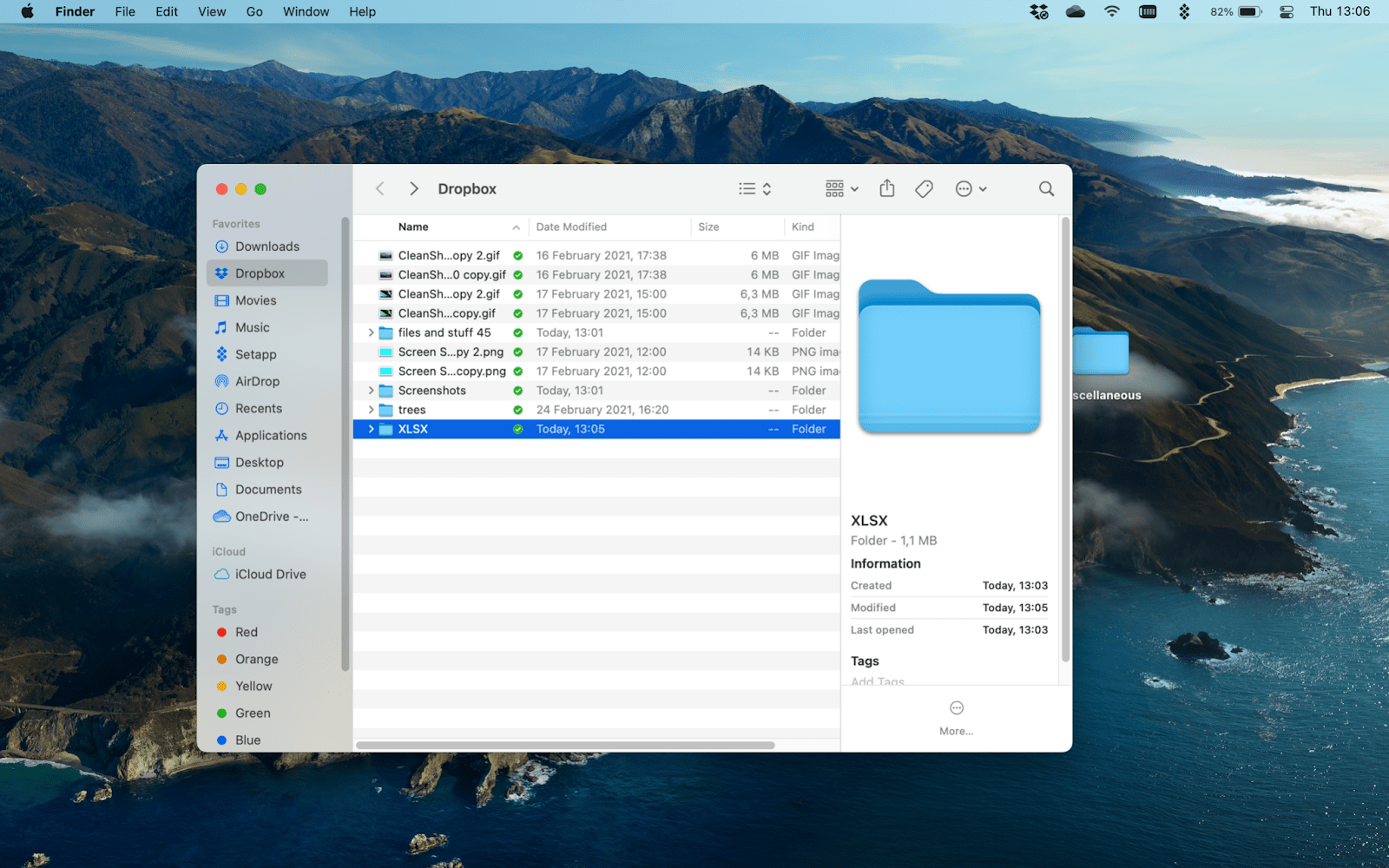Image resolution: width=1389 pixels, height=868 pixels.
Task: Show Recents in the sidebar
Action: pyautogui.click(x=267, y=408)
